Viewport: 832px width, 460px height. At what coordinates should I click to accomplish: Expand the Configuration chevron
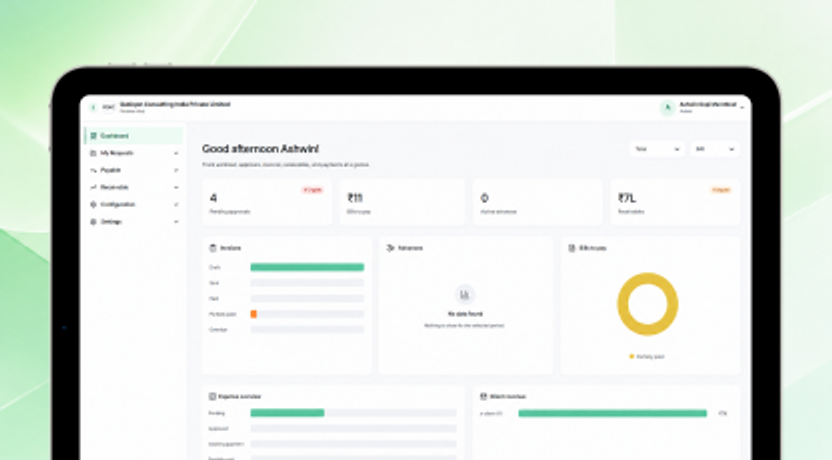coord(176,205)
